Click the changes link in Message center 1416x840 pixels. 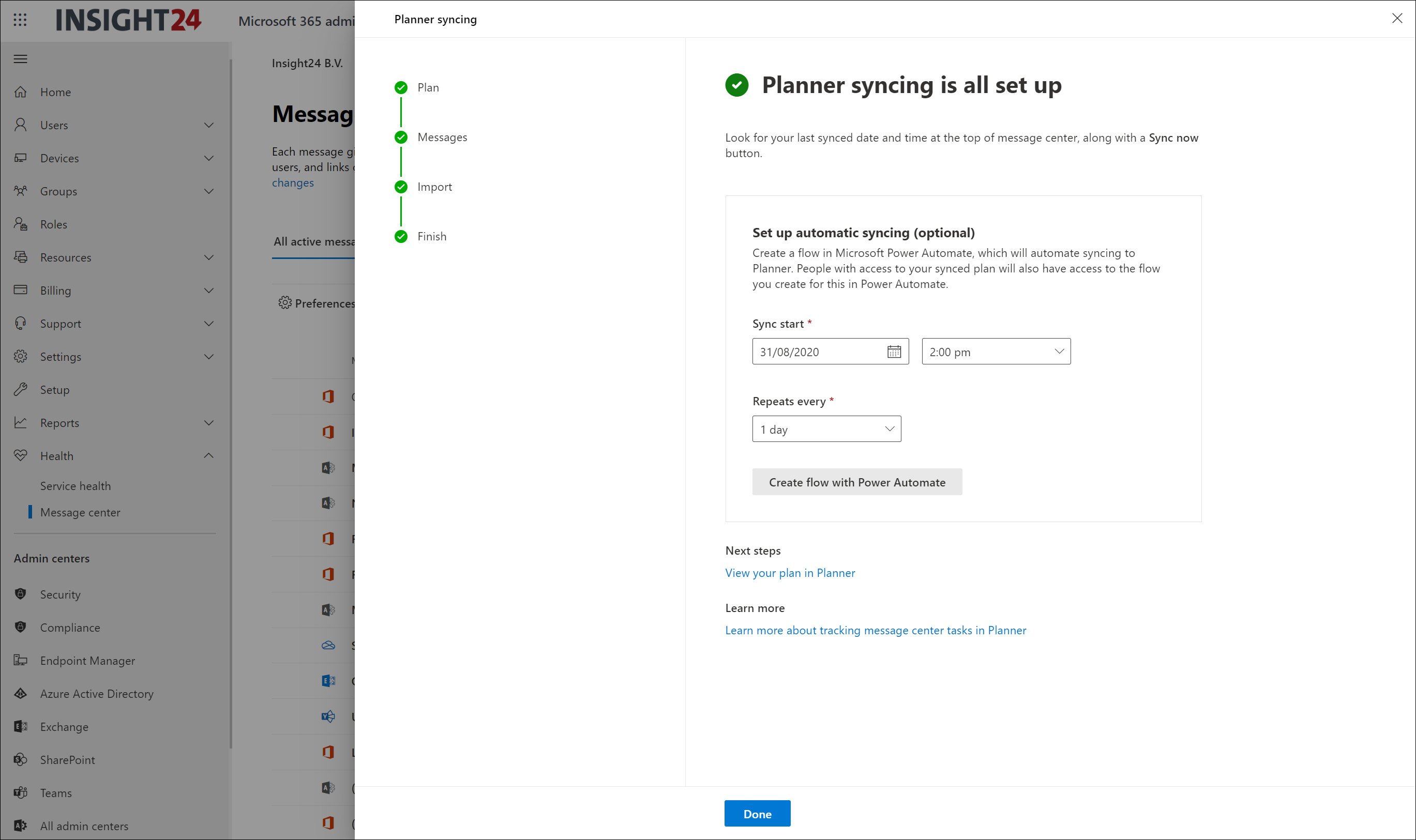(x=293, y=183)
